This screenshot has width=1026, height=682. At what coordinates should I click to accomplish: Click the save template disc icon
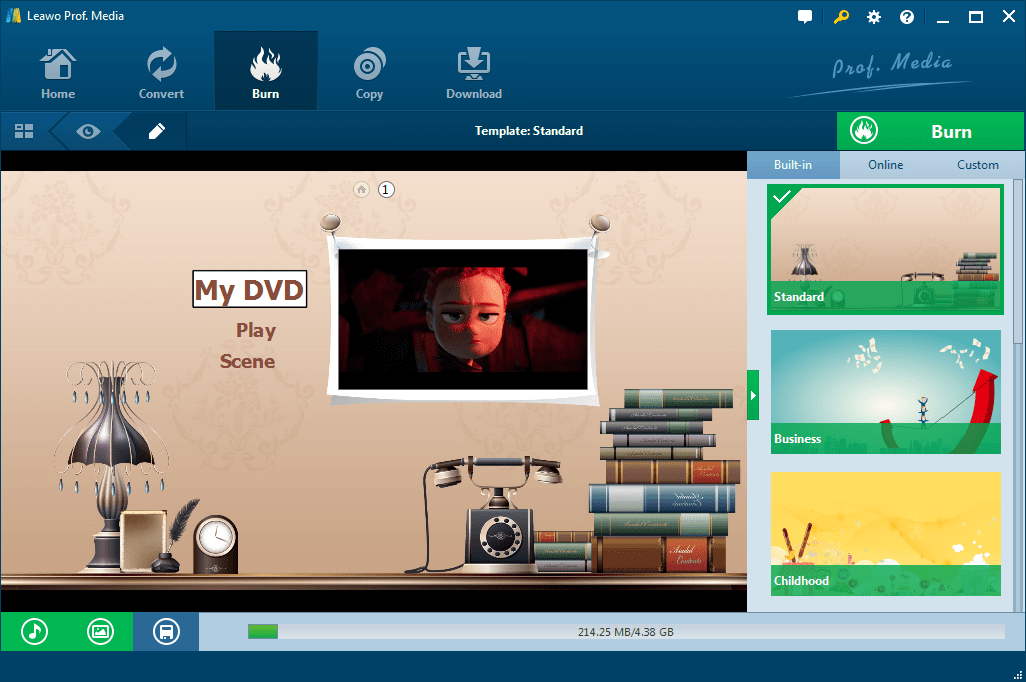pos(166,631)
